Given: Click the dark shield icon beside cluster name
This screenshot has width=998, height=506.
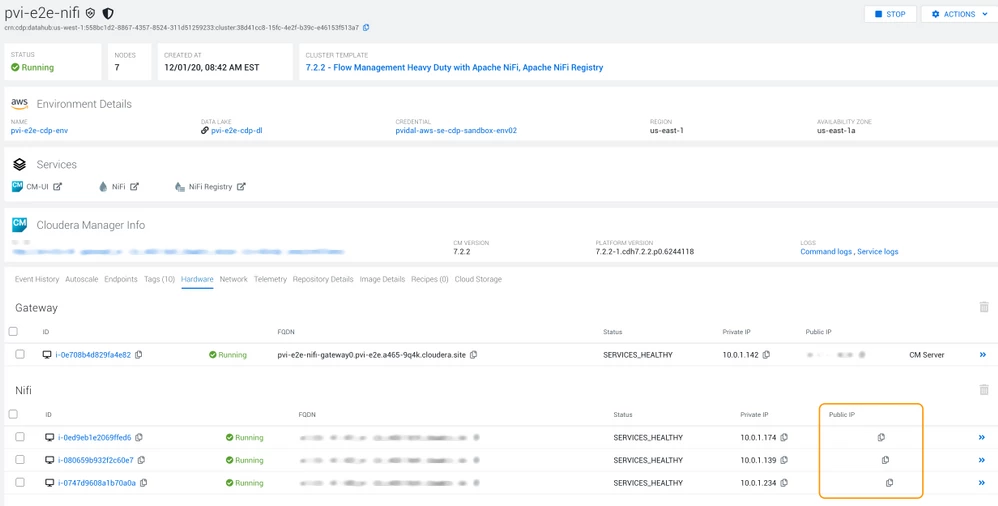Looking at the screenshot, I should point(108,13).
